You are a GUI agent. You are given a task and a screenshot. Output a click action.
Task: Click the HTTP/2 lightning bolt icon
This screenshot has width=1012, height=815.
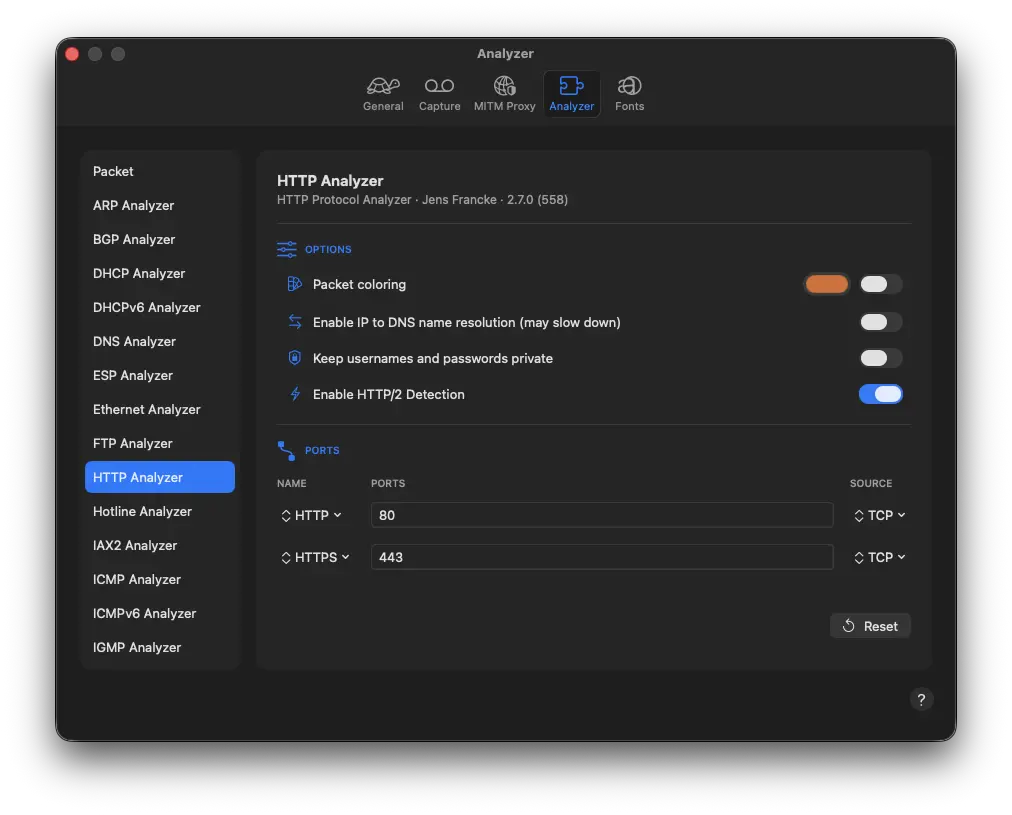coord(295,394)
